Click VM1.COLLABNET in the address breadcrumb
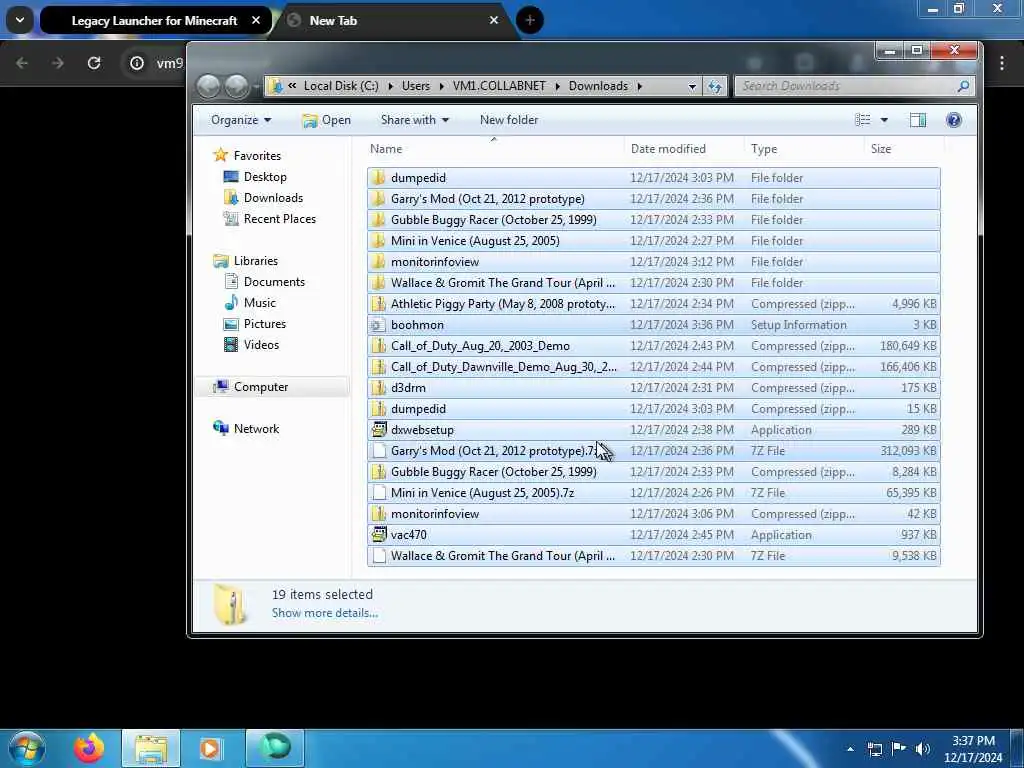The width and height of the screenshot is (1024, 768). pyautogui.click(x=499, y=86)
